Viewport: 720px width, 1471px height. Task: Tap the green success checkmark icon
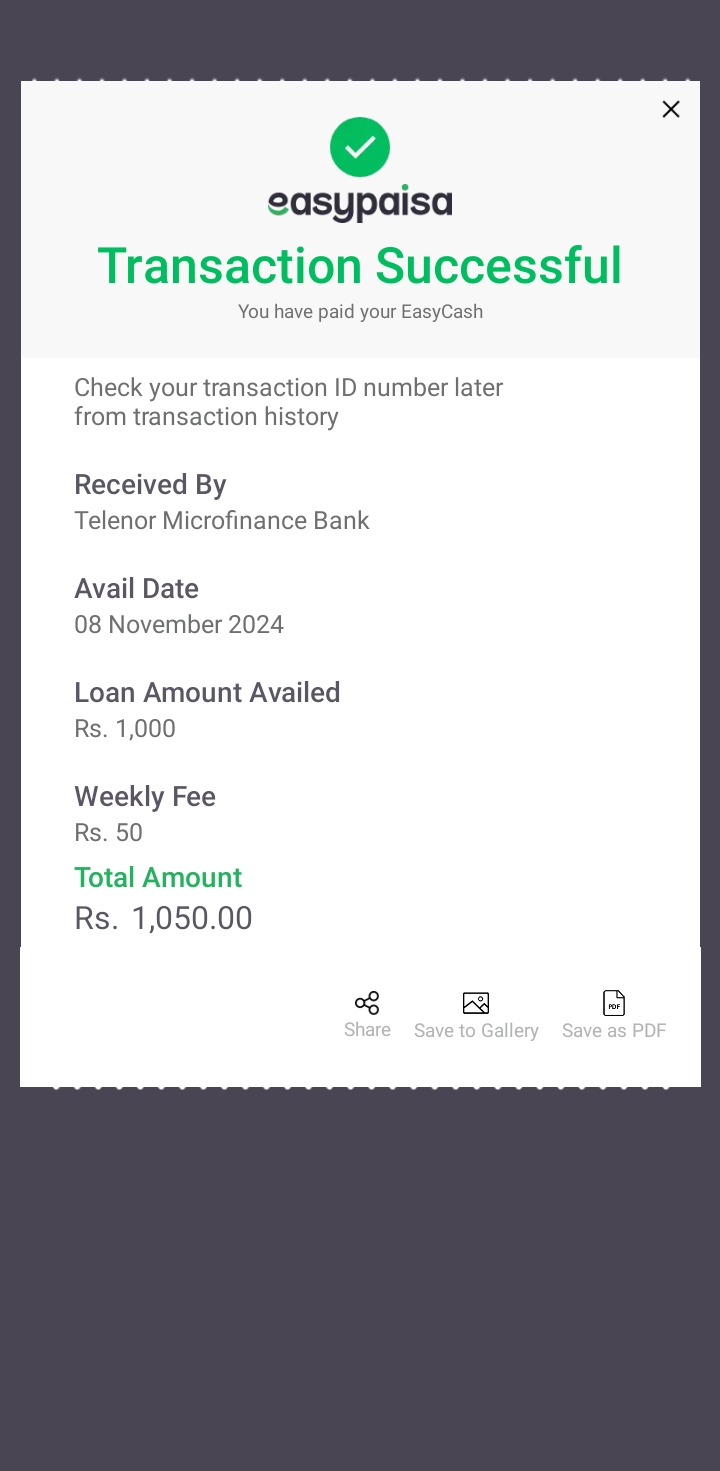point(360,147)
